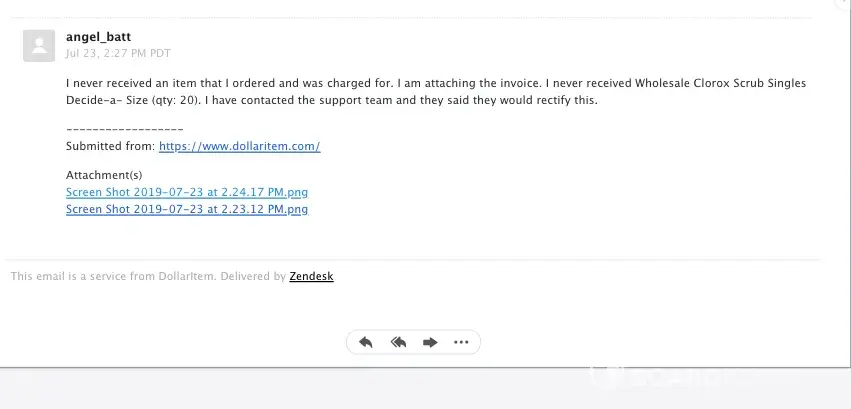Click the "Attachment(s)" label

[104, 175]
